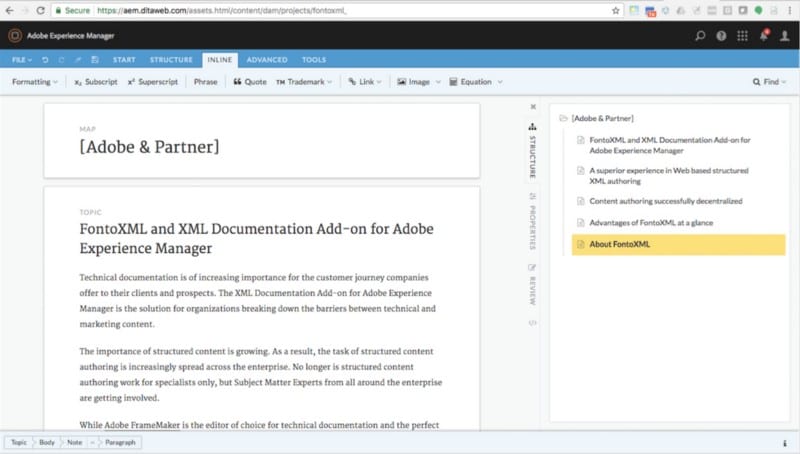
Task: Click the [Adobe & Partner] map title
Action: coord(149,147)
